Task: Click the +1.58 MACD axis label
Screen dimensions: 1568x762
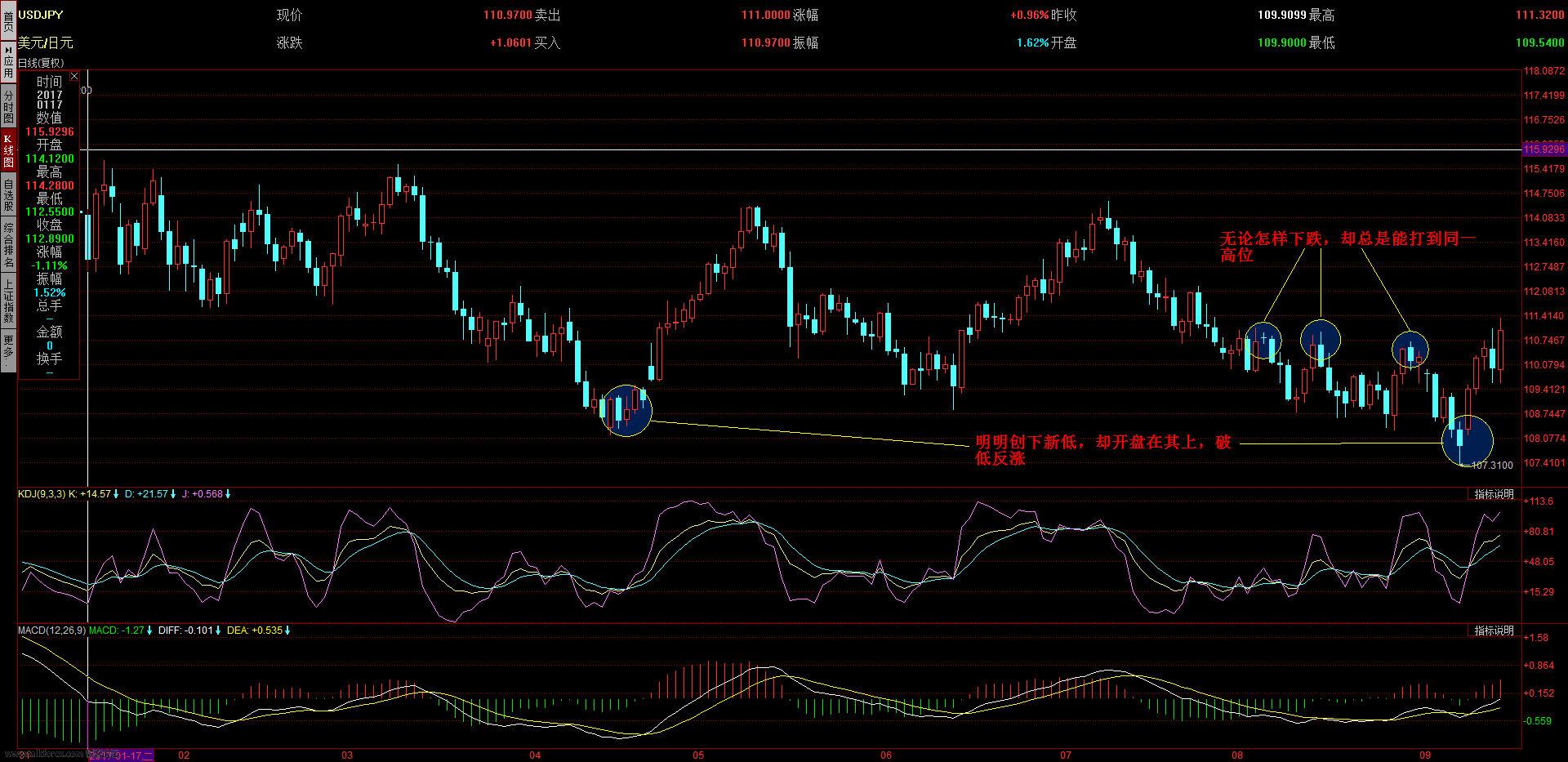Action: pyautogui.click(x=1537, y=638)
